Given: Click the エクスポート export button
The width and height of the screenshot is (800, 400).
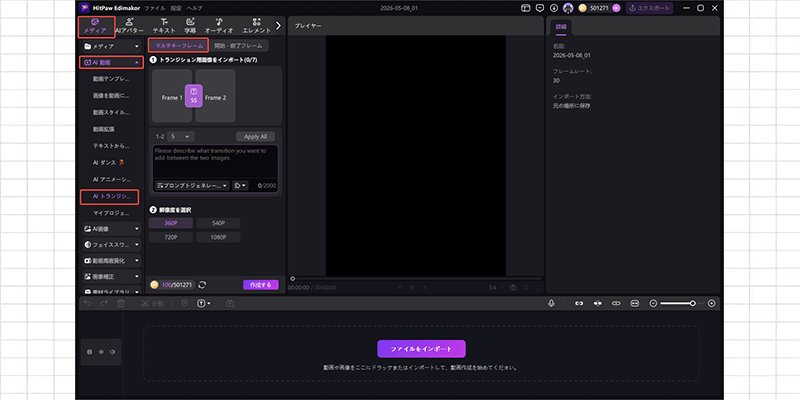Looking at the screenshot, I should pos(649,8).
